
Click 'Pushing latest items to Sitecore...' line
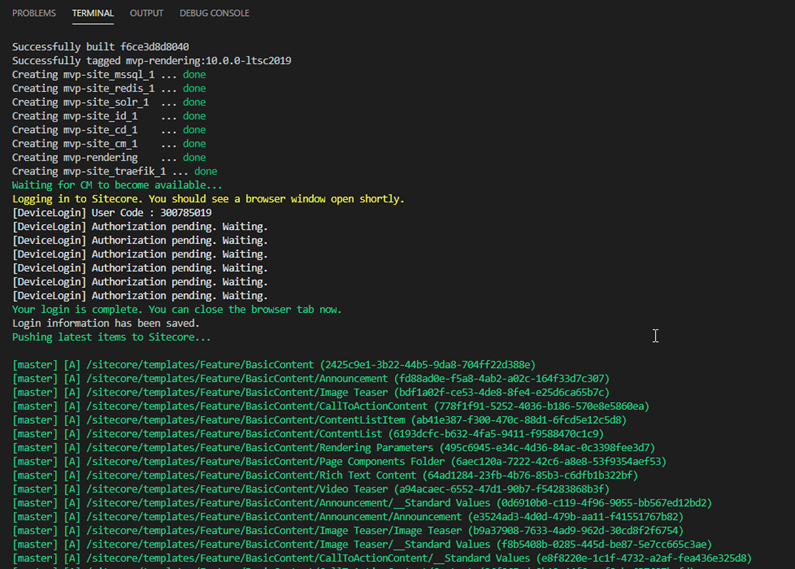click(112, 337)
